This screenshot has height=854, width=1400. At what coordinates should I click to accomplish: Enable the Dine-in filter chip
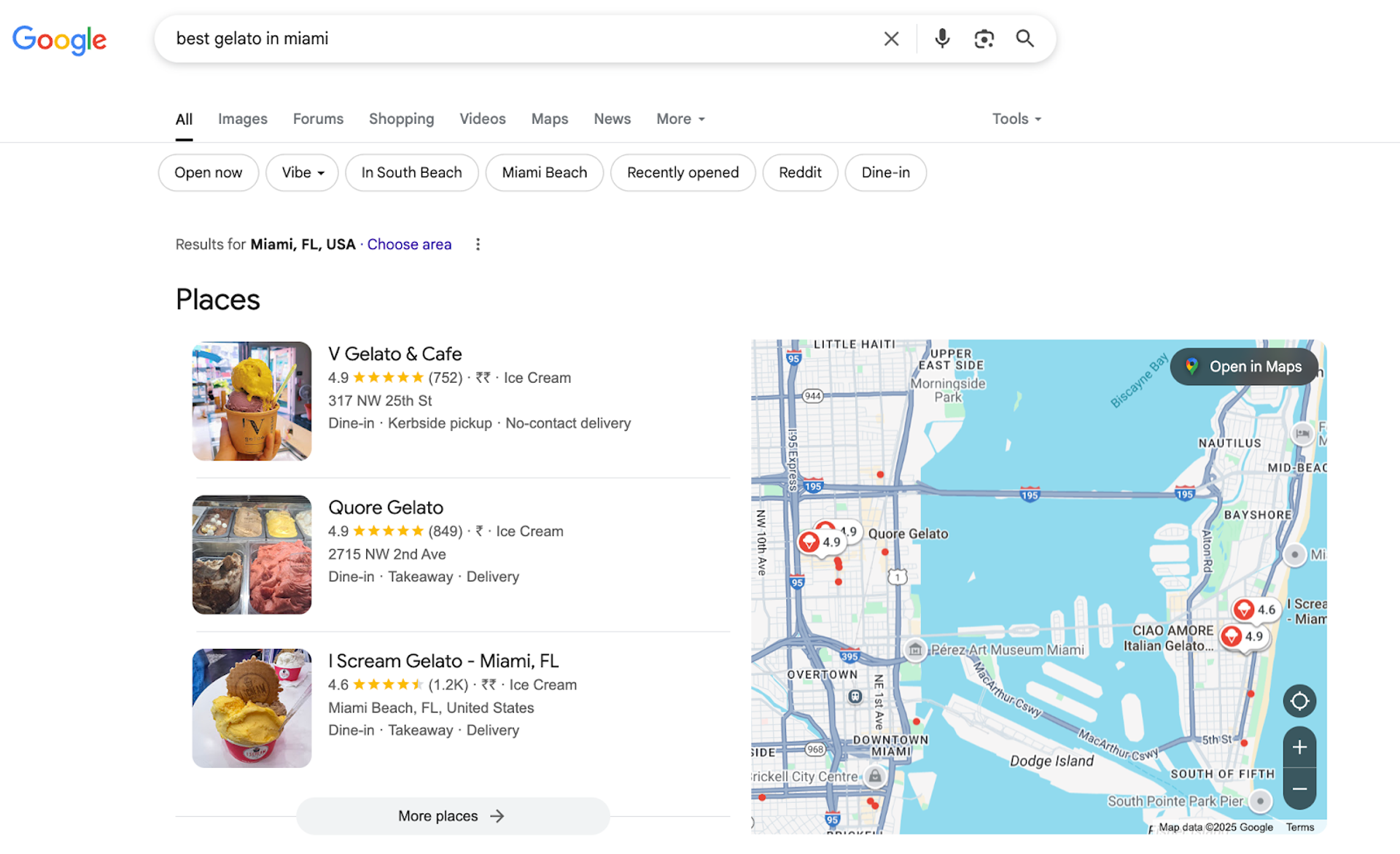click(x=885, y=173)
